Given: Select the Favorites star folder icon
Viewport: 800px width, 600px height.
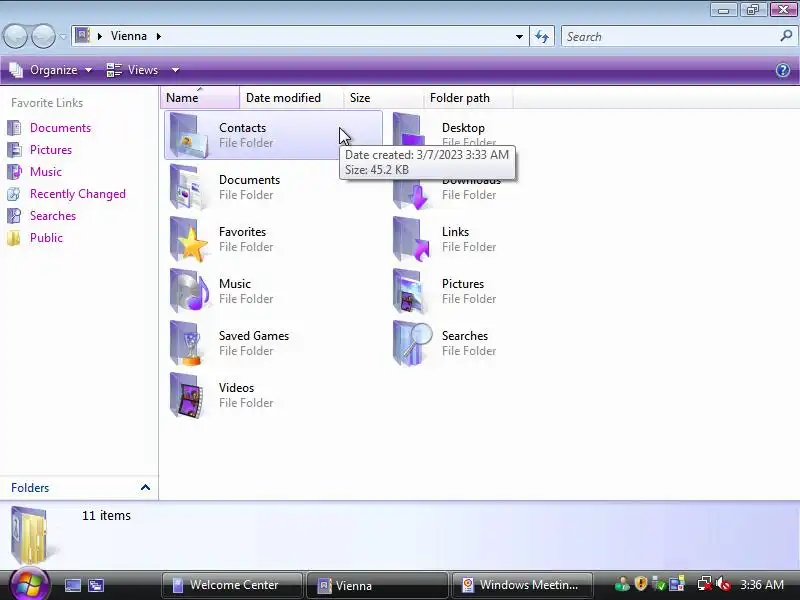Looking at the screenshot, I should click(188, 239).
